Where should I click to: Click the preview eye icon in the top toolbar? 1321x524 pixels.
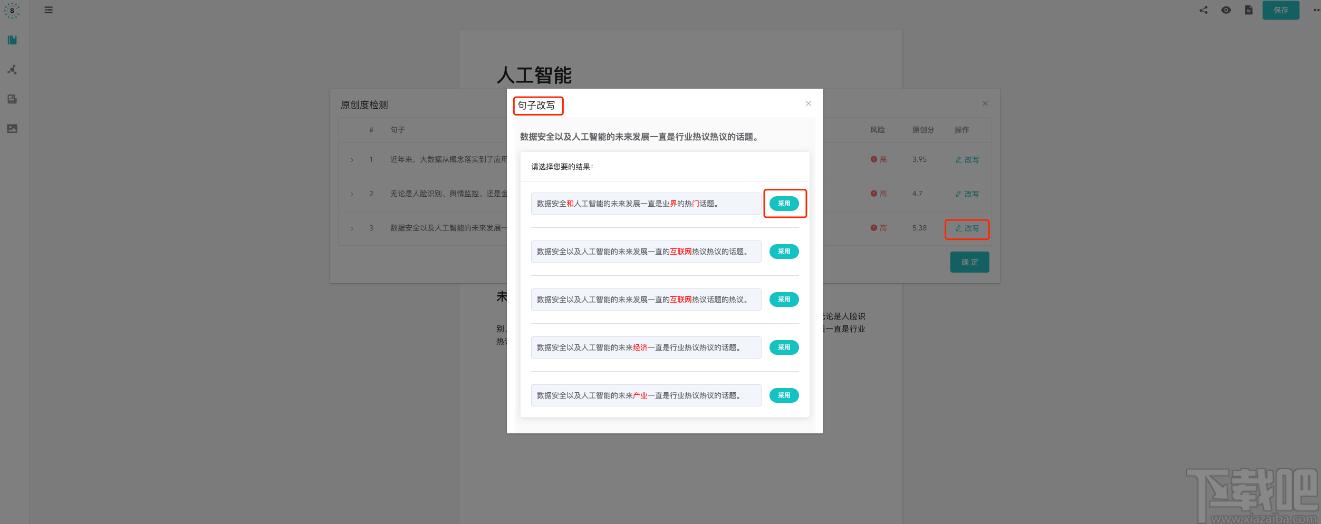point(1226,10)
